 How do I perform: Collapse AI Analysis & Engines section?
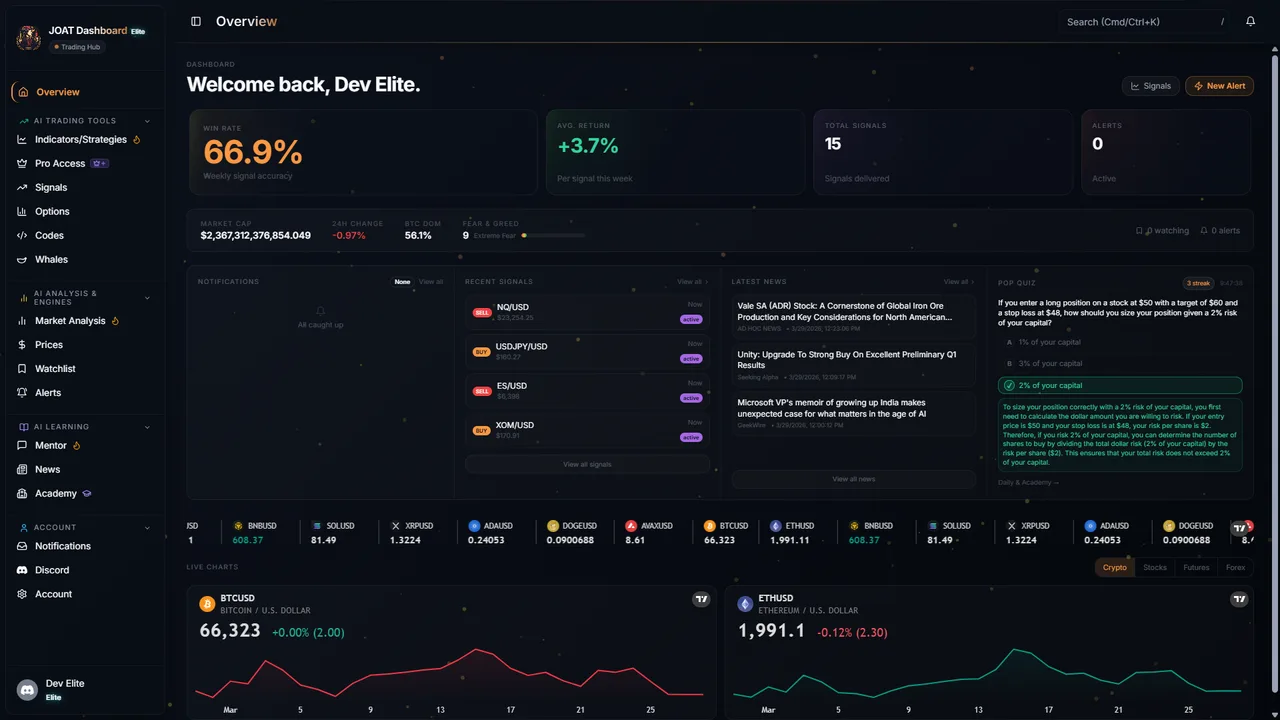coord(147,297)
